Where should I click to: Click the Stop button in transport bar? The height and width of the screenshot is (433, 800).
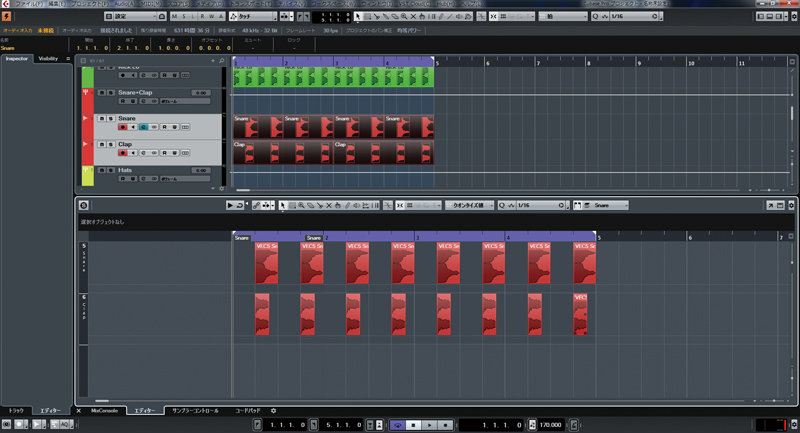[412, 424]
